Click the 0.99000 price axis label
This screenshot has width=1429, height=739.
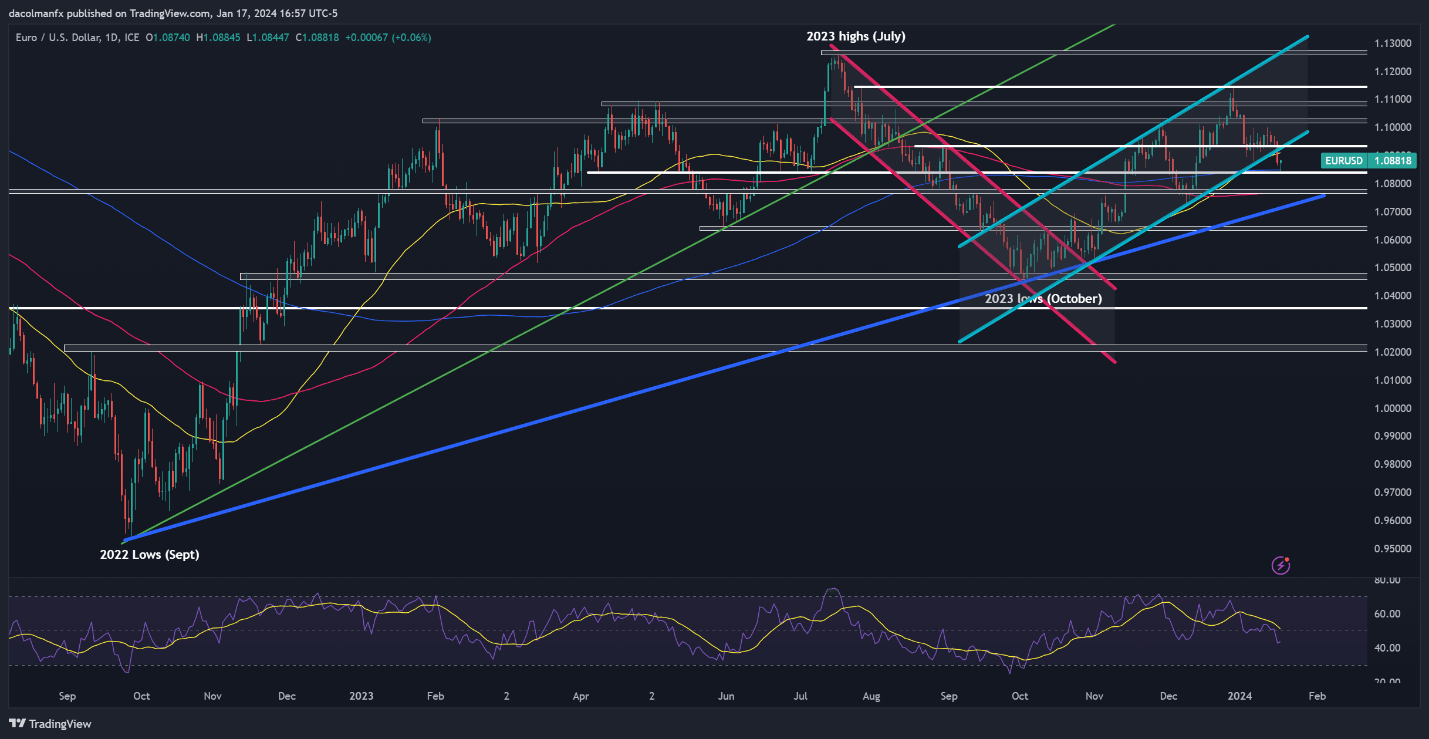1391,436
